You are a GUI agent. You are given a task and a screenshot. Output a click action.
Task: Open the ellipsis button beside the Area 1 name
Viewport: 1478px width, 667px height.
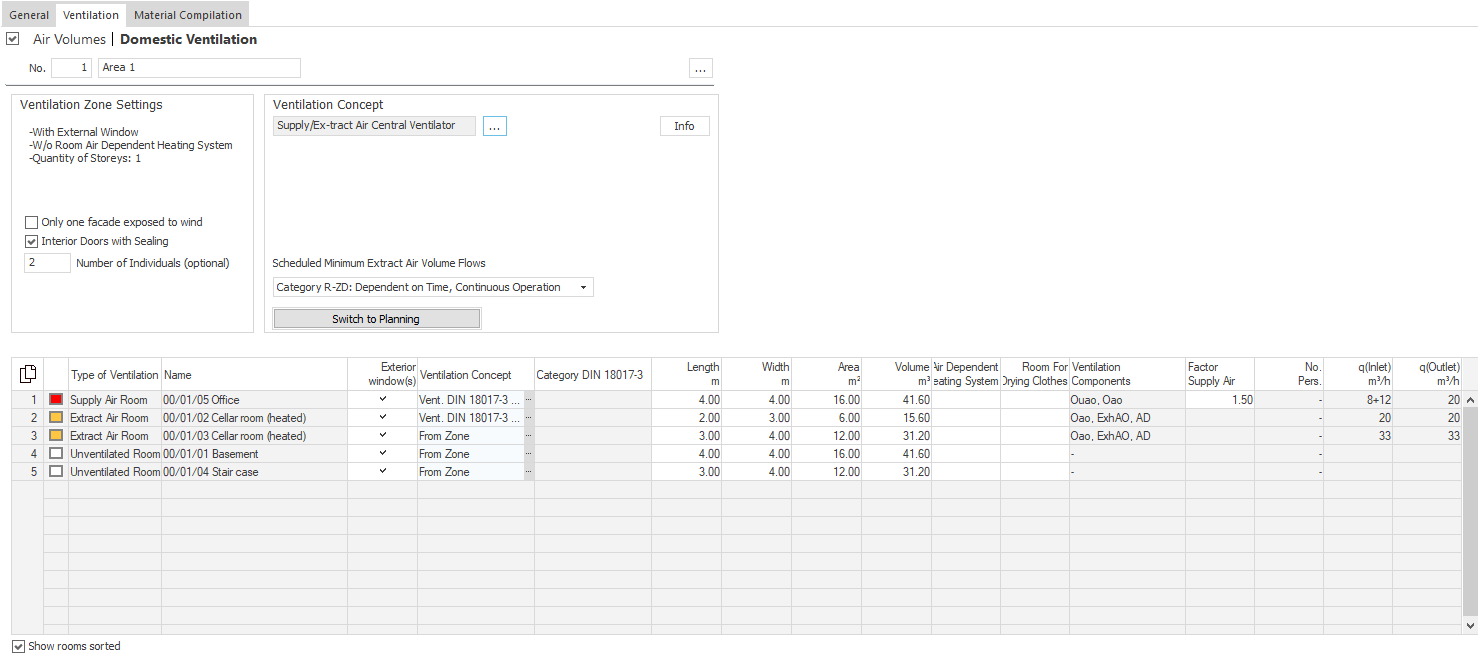701,68
